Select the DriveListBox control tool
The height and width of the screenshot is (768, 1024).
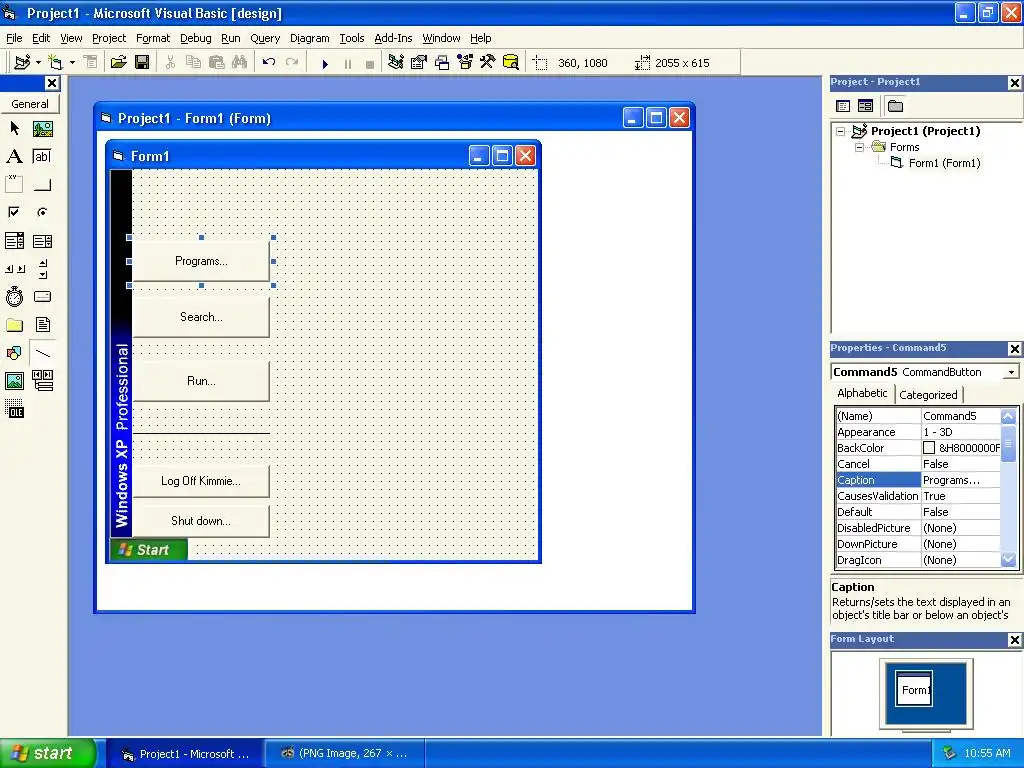(x=42, y=297)
